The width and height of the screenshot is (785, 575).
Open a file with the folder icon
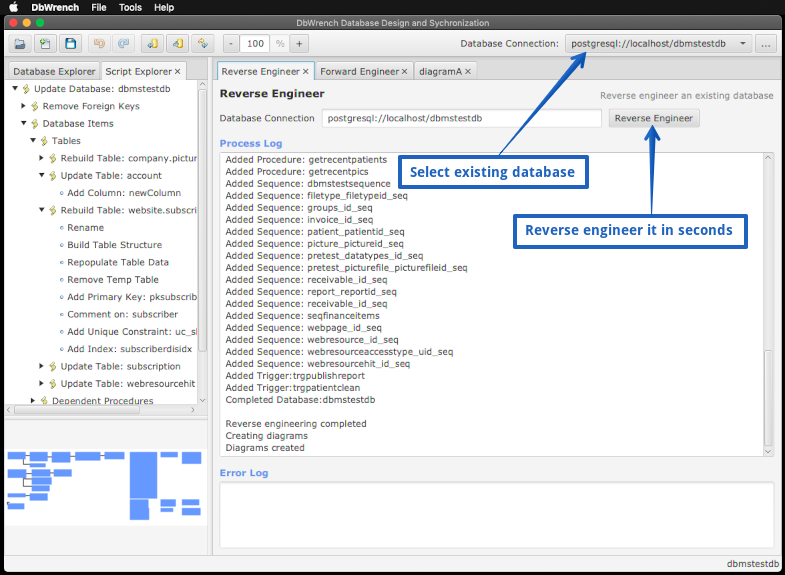pos(20,44)
